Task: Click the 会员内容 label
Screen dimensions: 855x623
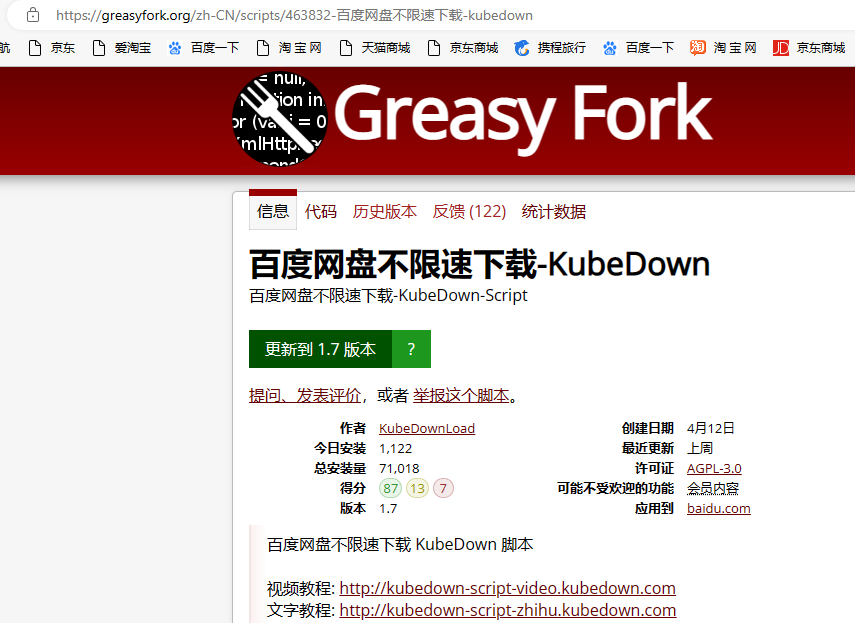Action: (713, 488)
